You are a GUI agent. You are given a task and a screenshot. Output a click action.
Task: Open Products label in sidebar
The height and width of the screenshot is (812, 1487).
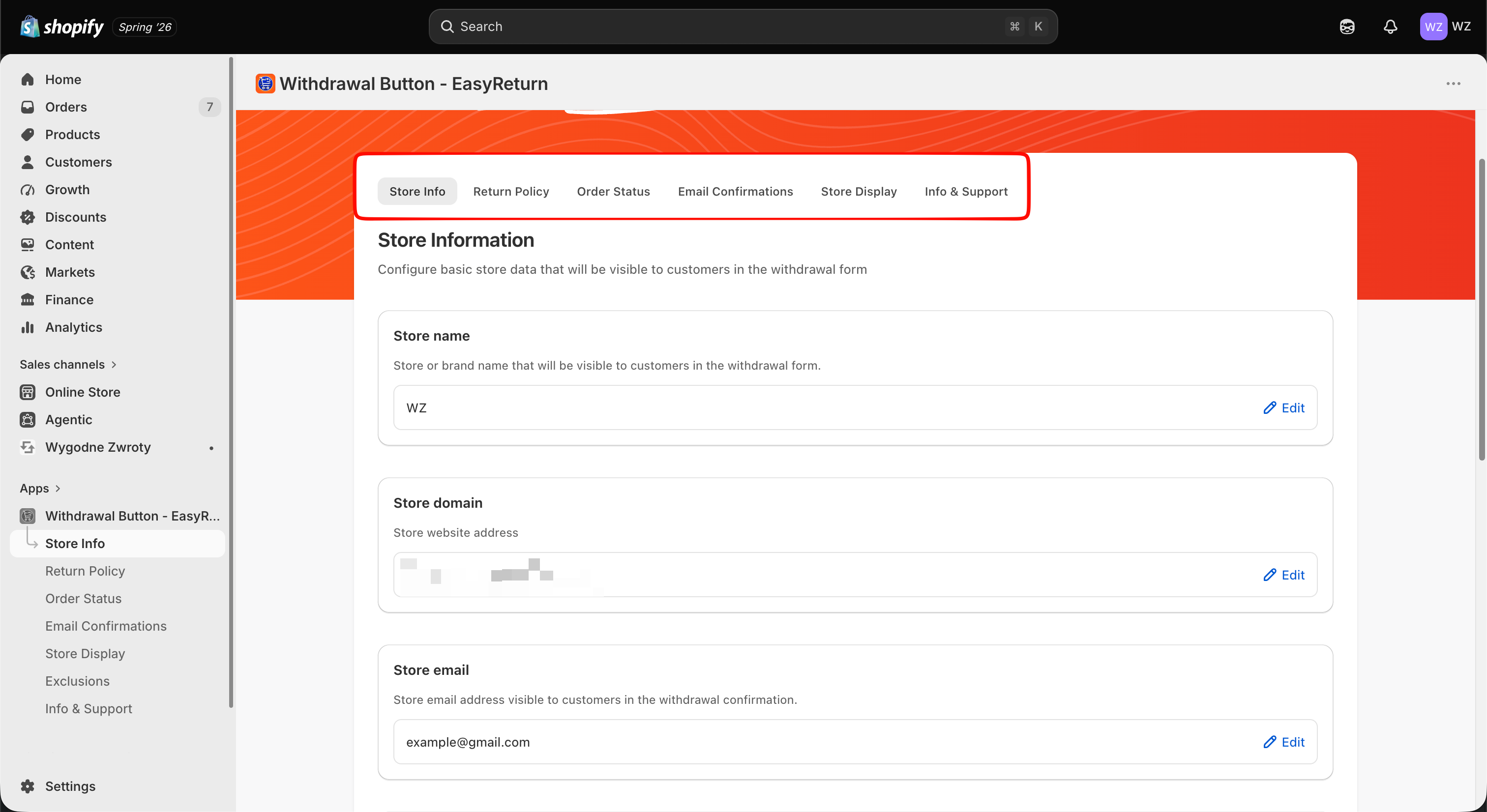click(73, 135)
